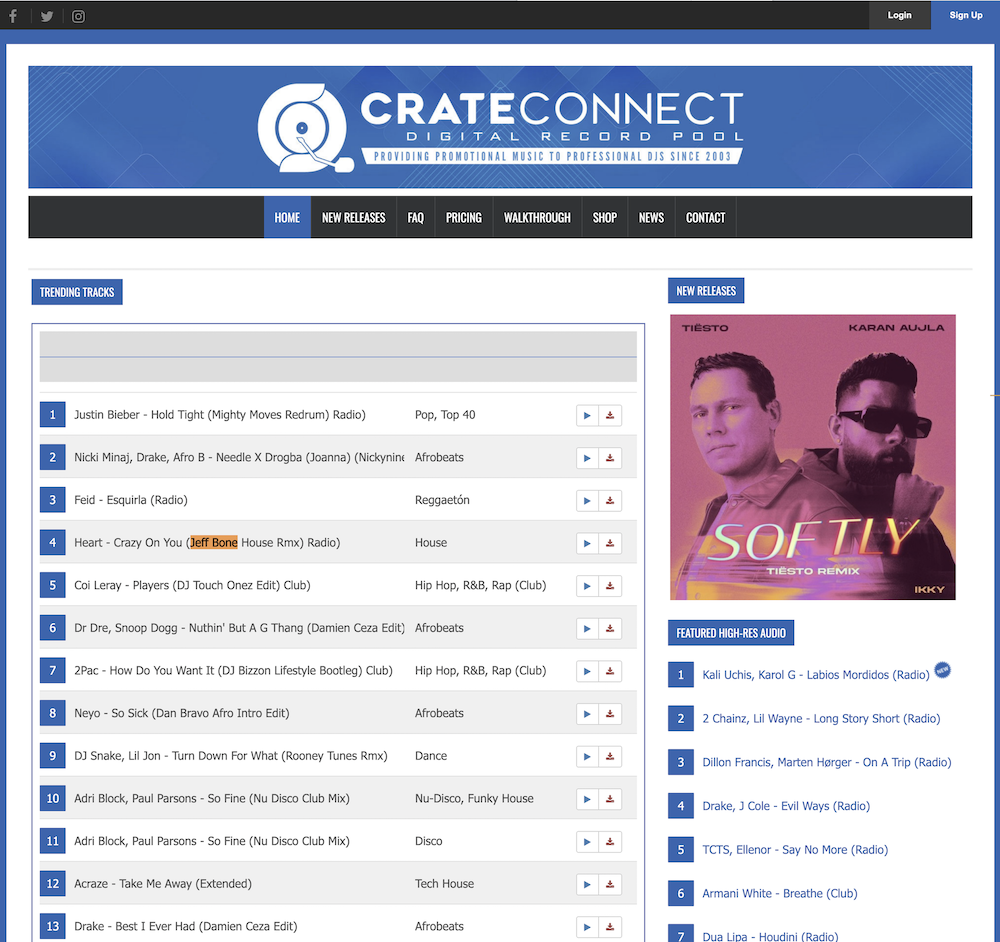The width and height of the screenshot is (1000, 942).
Task: Open NEW RELEASES in navigation bar
Action: click(353, 217)
